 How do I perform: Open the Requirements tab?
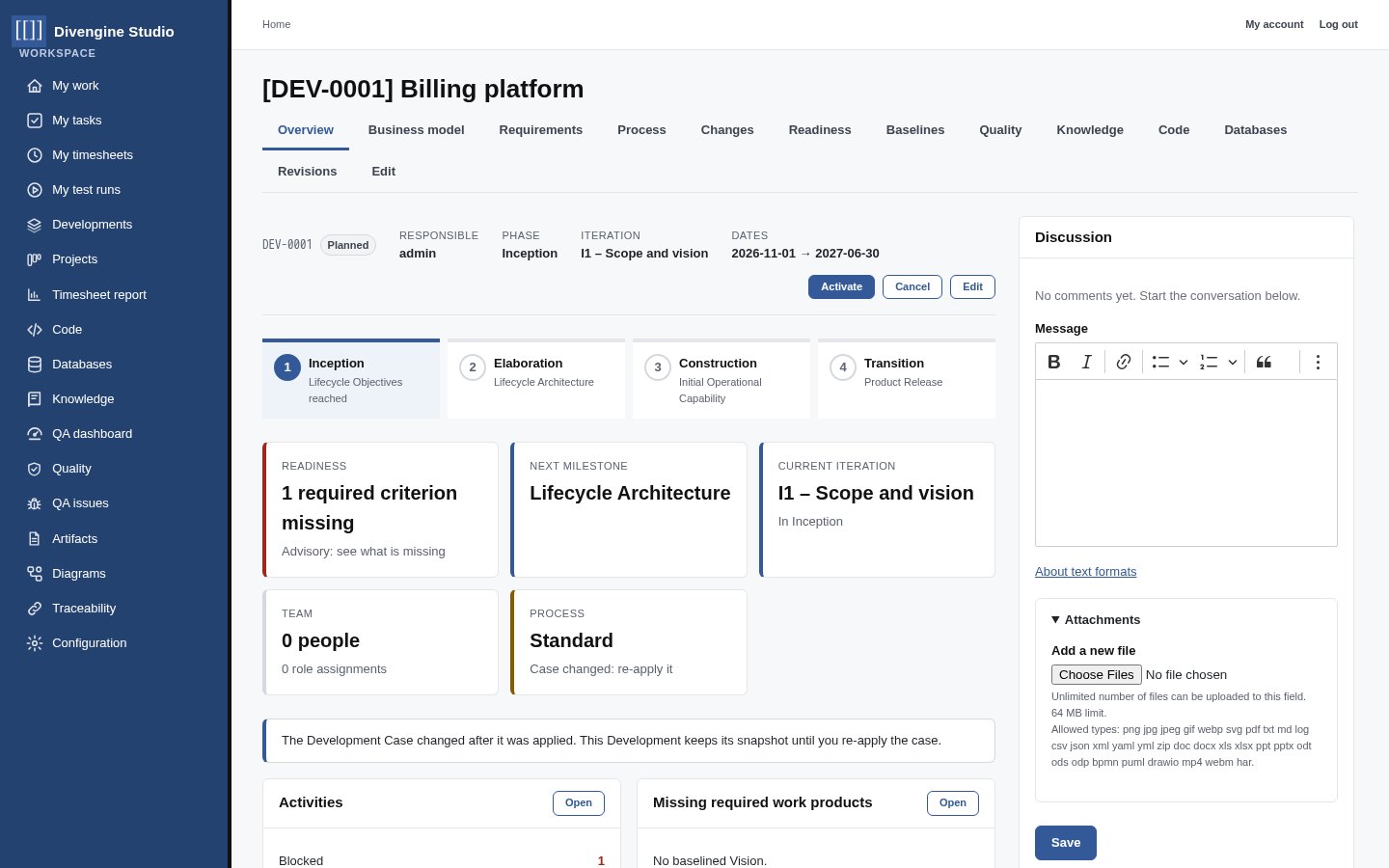coord(541,130)
